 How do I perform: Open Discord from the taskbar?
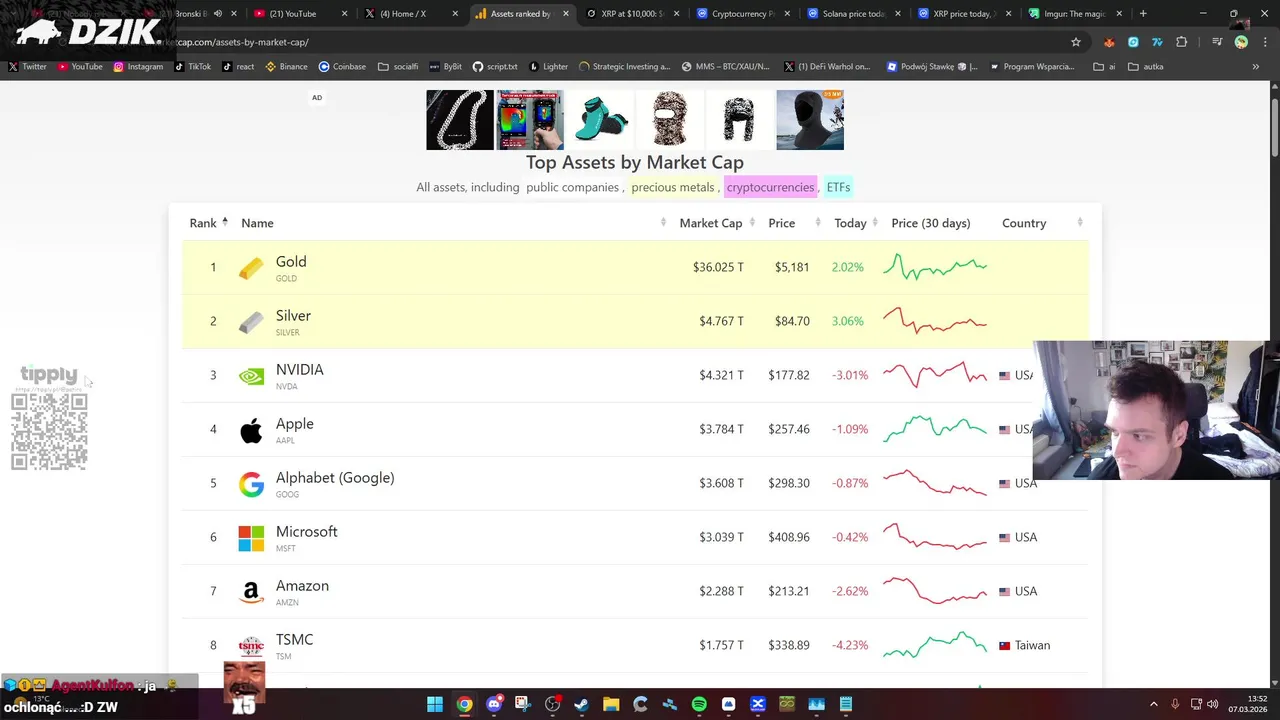tap(494, 704)
